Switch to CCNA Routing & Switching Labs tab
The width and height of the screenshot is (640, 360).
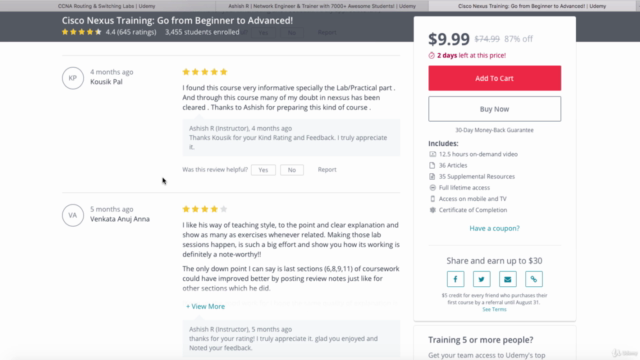(x=107, y=6)
